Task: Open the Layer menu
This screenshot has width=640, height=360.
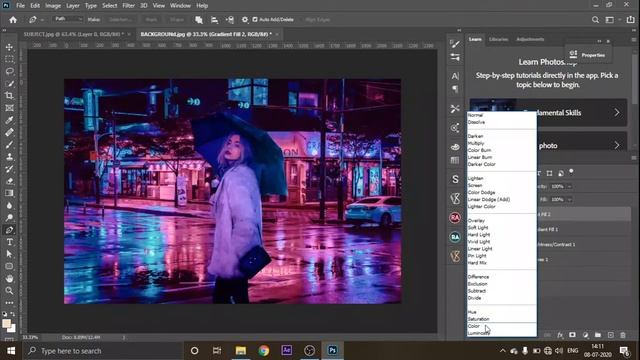Action: point(73,6)
